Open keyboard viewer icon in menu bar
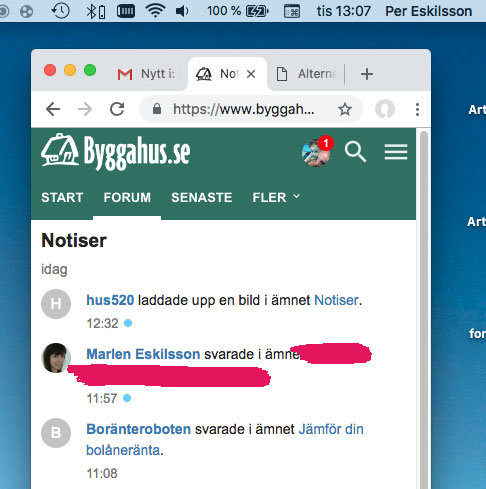Screen dimensions: 486x489 point(292,11)
